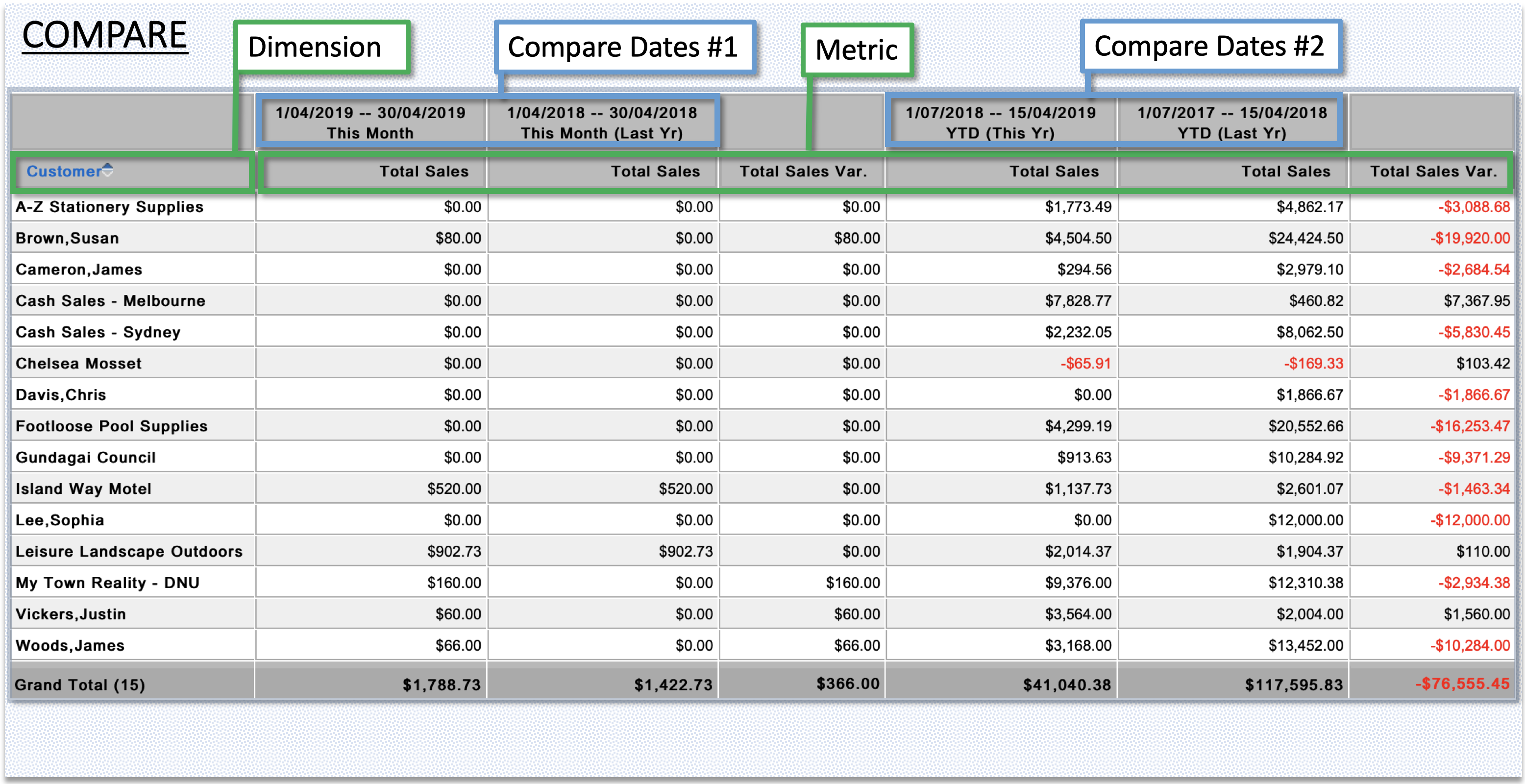Click the $1,137.73 Island Way Motel YTD value
Viewport: 1525px width, 784px height.
(x=1078, y=489)
